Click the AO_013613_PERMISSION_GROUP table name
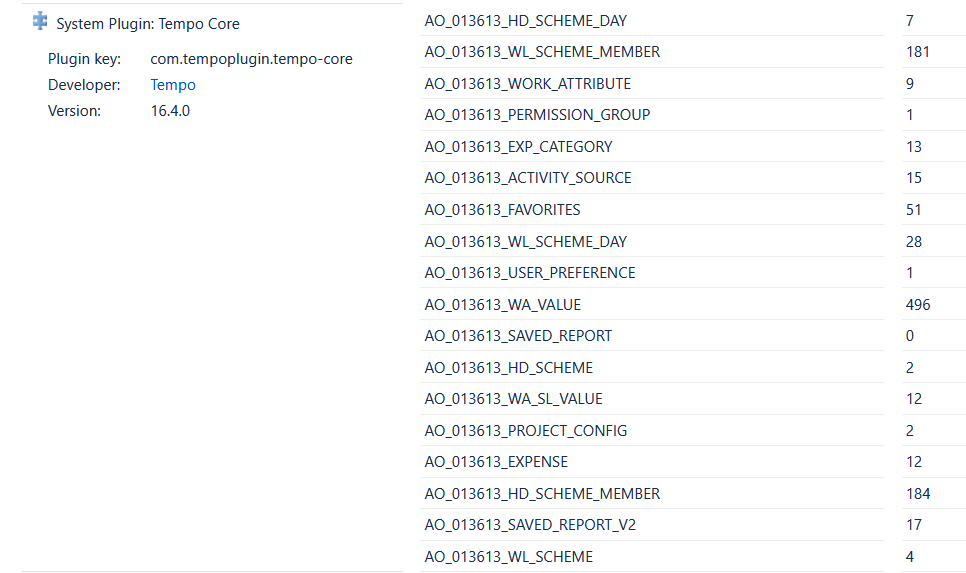Image resolution: width=966 pixels, height=573 pixels. click(x=537, y=115)
